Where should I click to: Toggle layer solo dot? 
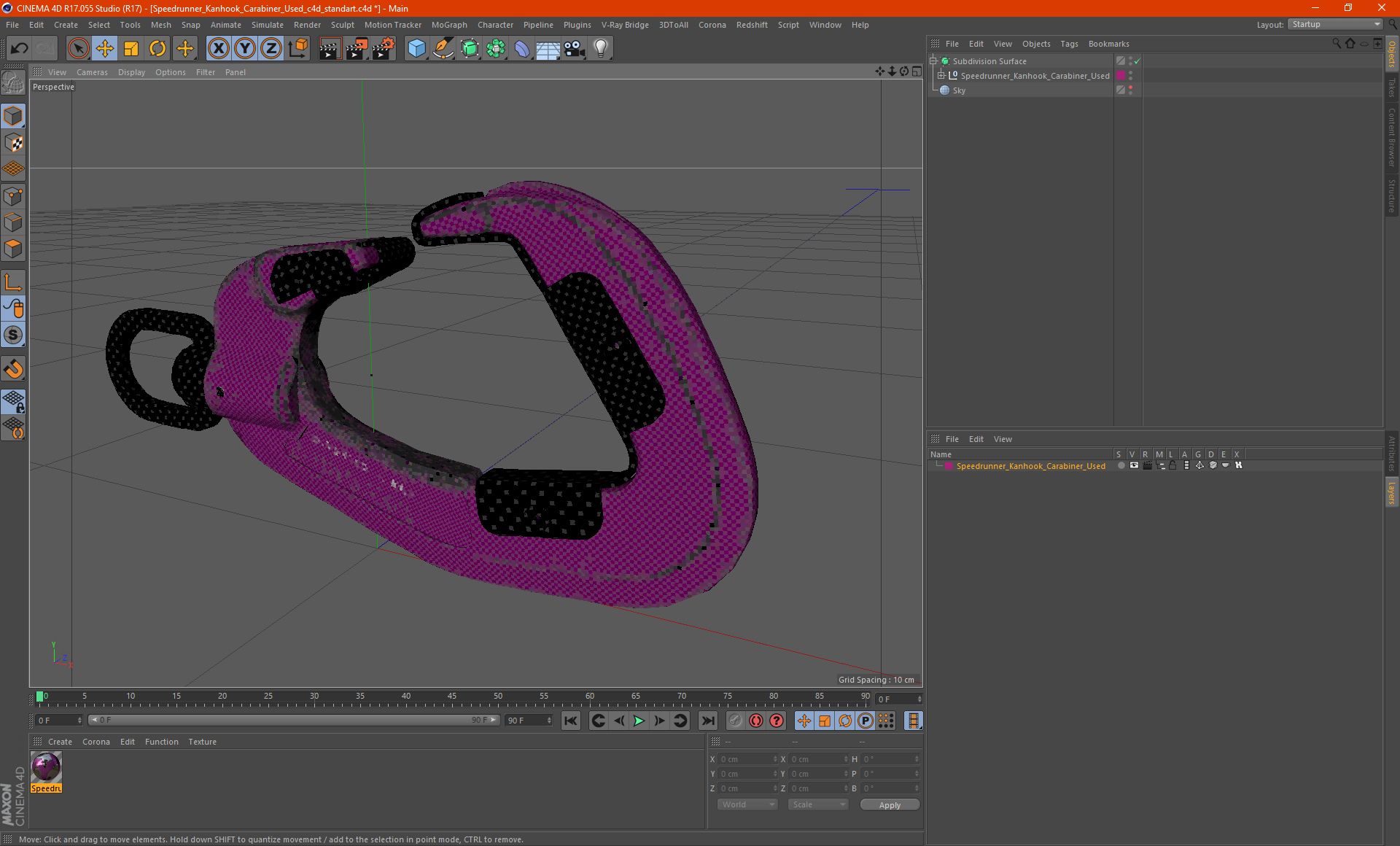[x=1121, y=465]
